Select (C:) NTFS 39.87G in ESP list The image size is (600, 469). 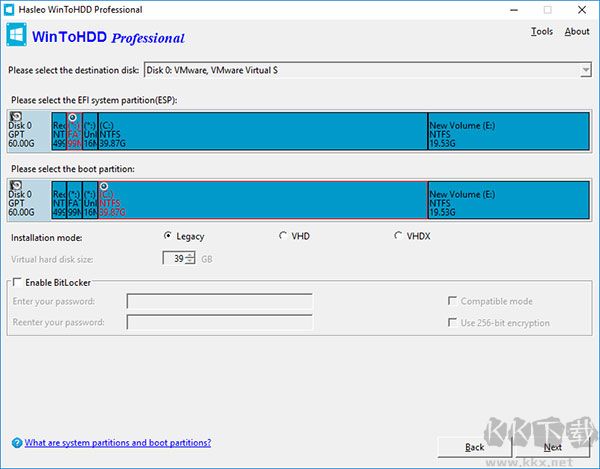click(262, 131)
